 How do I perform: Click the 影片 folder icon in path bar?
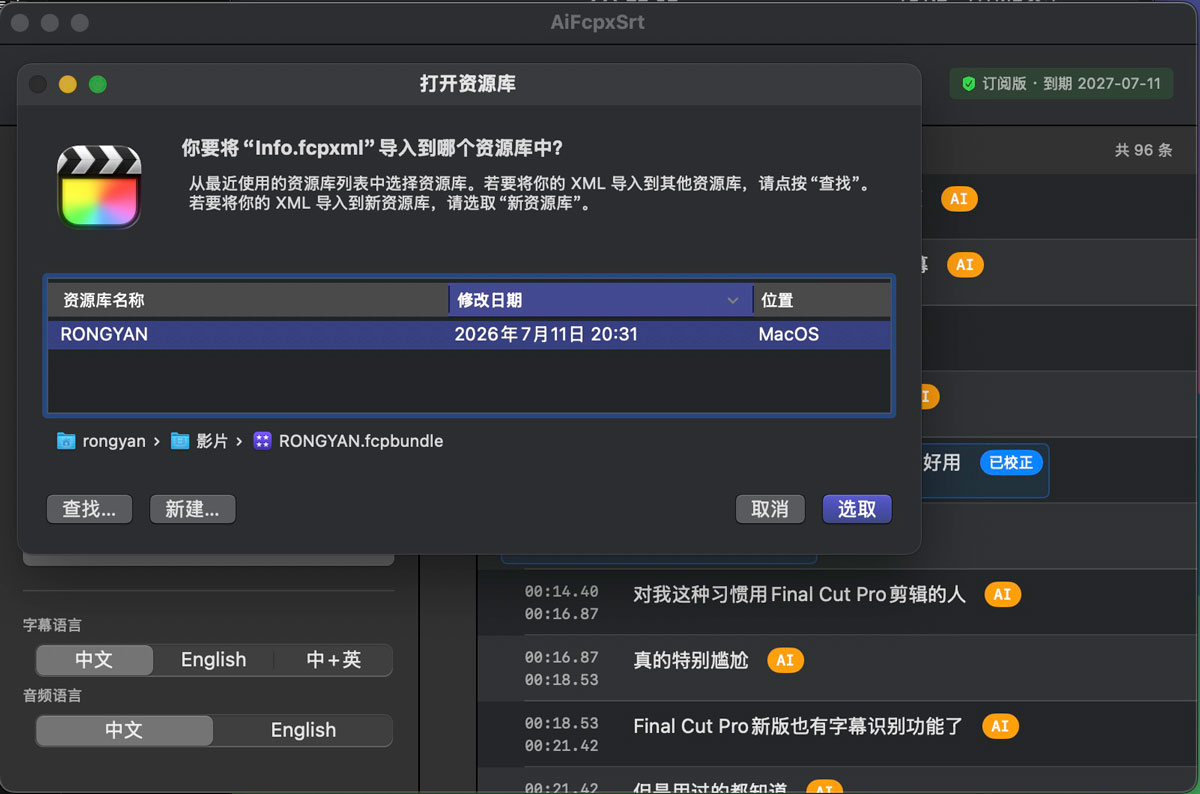180,441
